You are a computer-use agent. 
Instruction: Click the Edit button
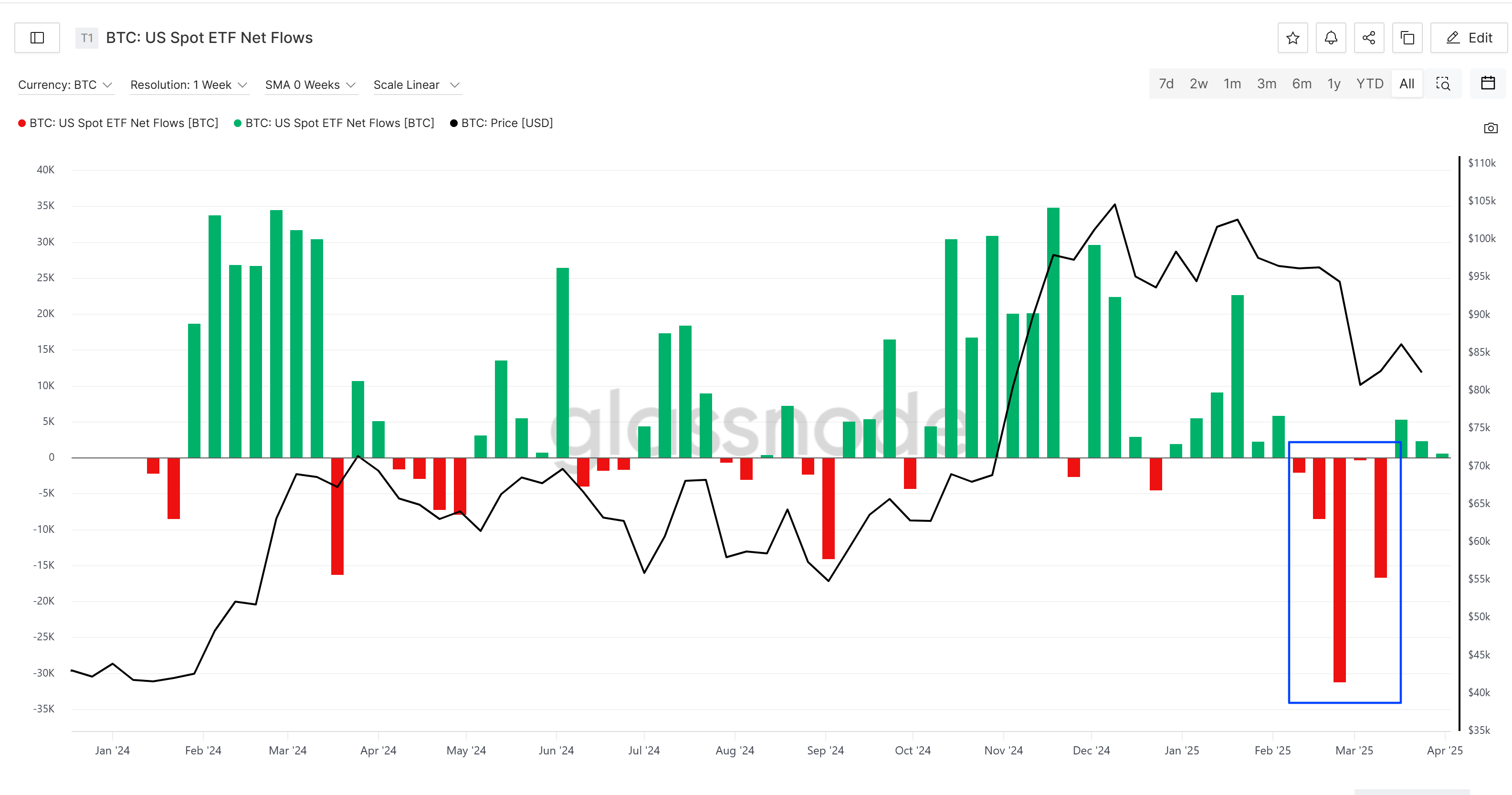coord(1469,38)
